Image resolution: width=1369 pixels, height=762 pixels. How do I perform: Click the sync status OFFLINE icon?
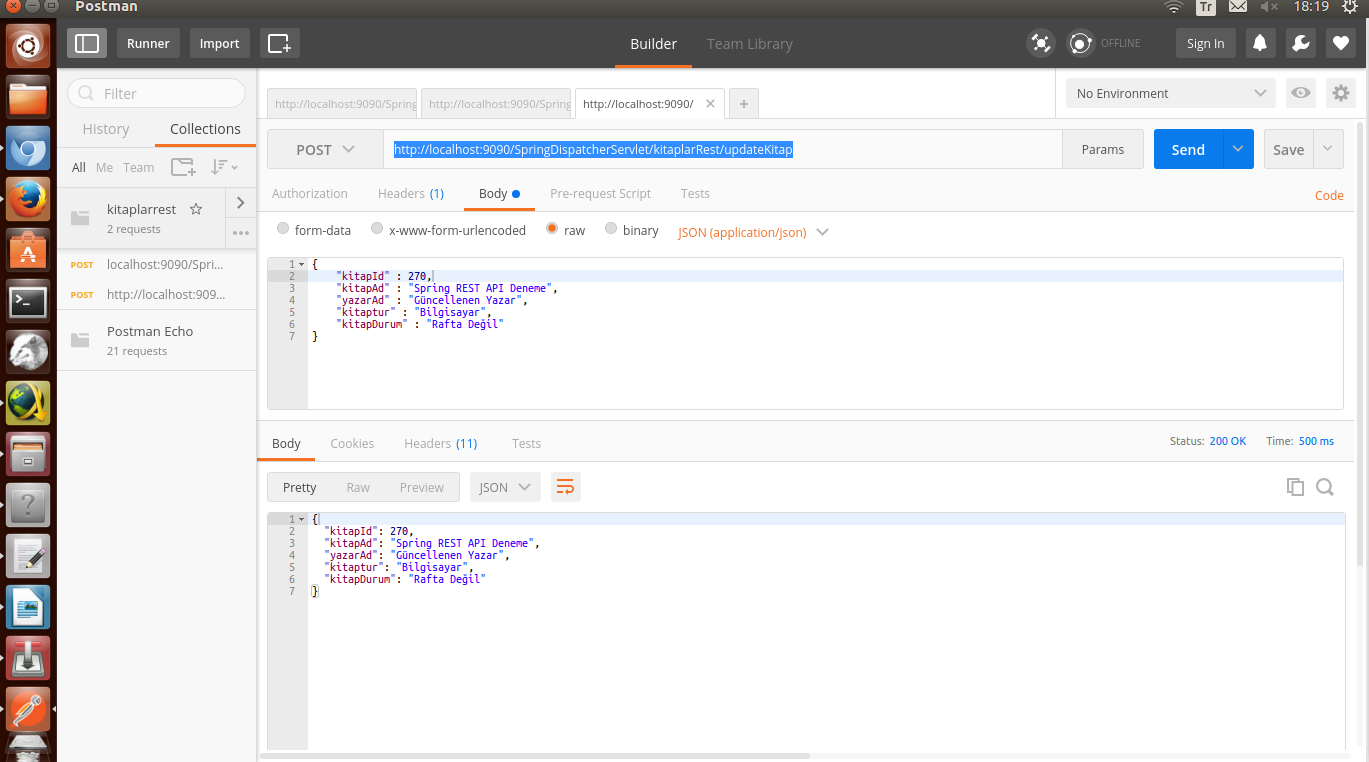tap(1079, 43)
